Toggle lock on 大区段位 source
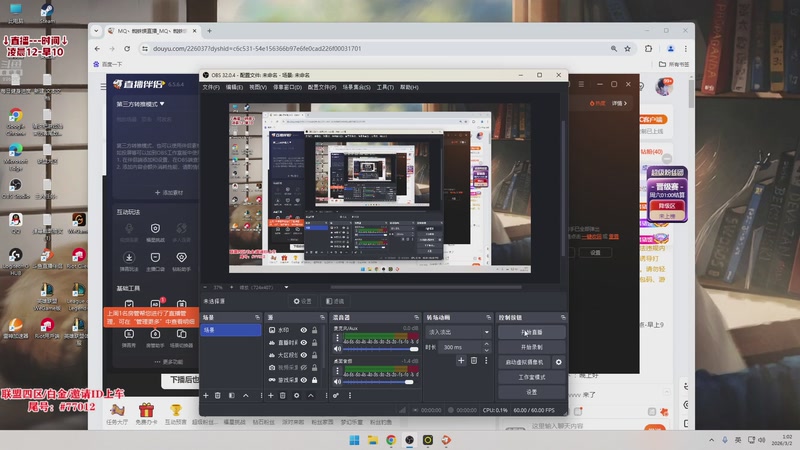This screenshot has height=450, width=800. click(x=314, y=355)
